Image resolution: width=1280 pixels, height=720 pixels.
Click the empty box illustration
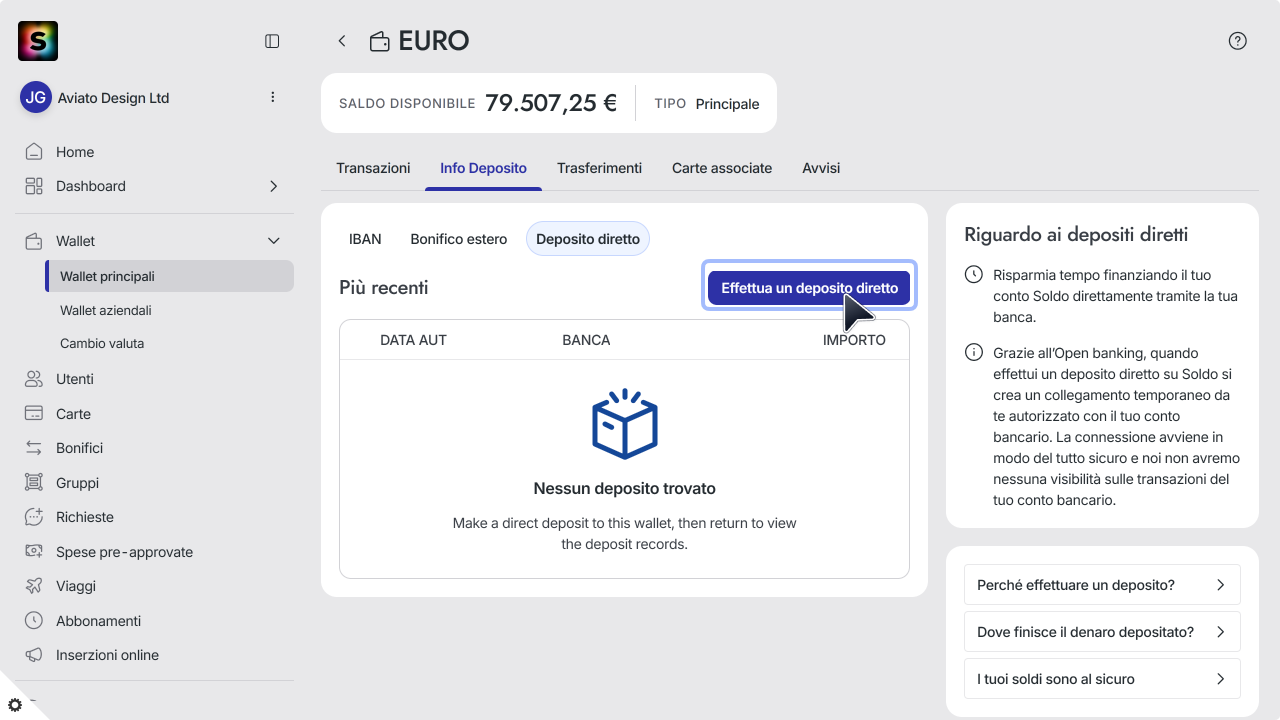click(x=625, y=424)
